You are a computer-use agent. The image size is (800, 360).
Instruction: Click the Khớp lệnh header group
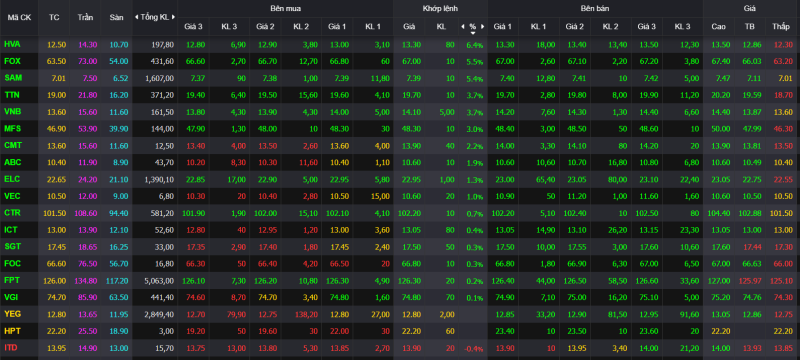(440, 9)
